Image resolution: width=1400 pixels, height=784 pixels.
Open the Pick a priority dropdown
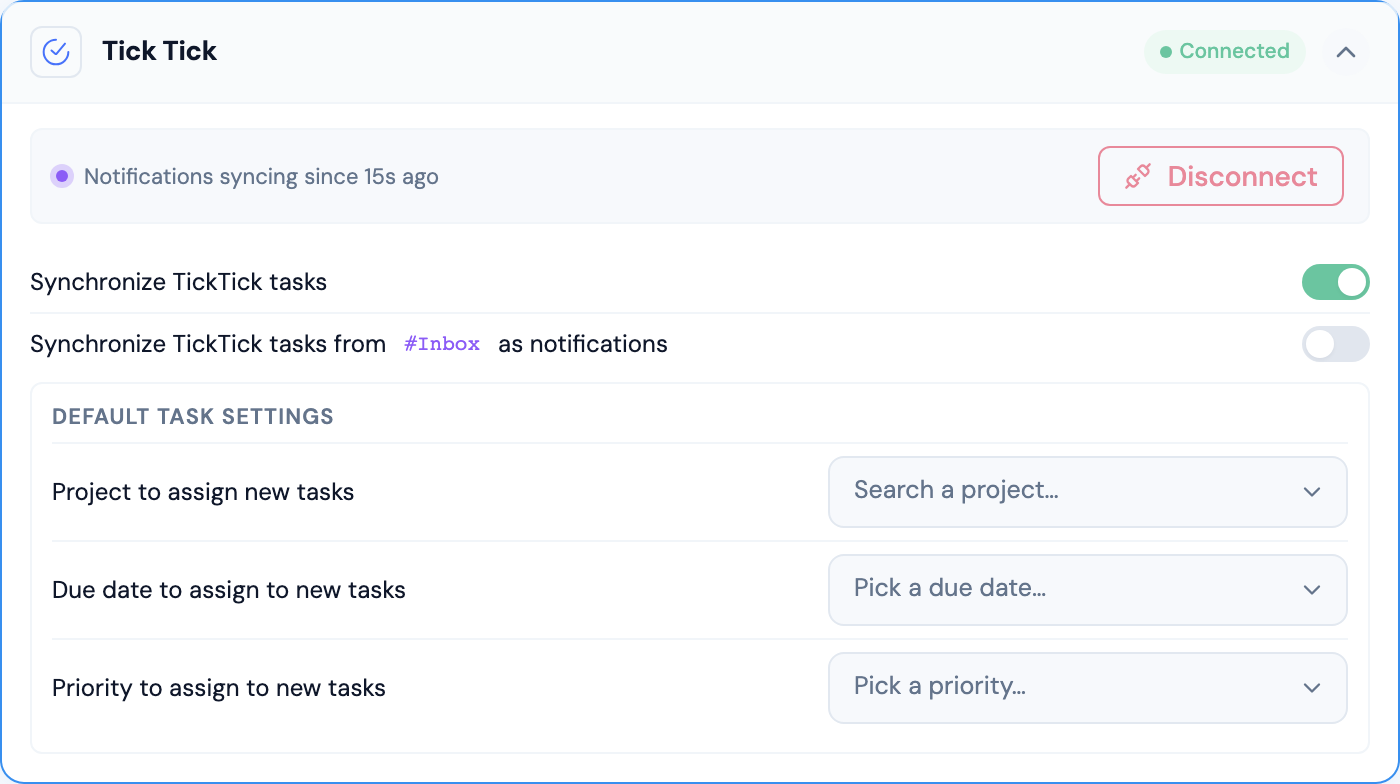click(x=1088, y=688)
